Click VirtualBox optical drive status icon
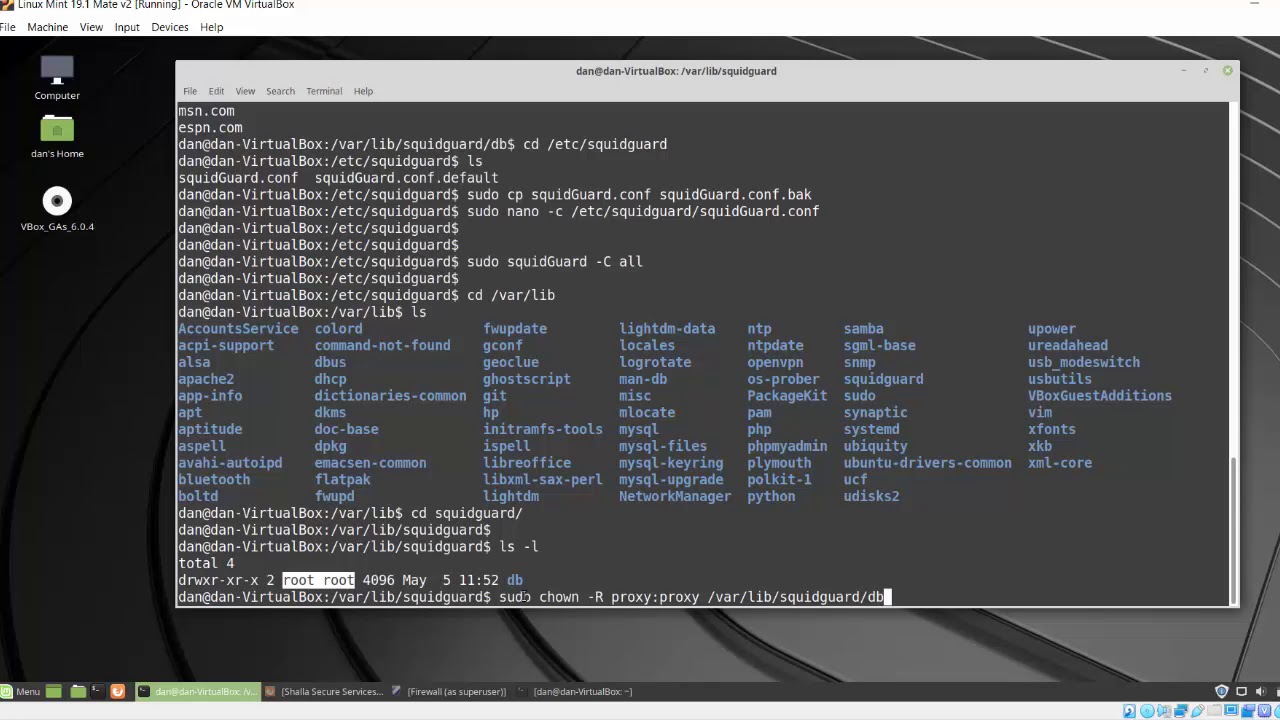The image size is (1280, 720). [1147, 711]
